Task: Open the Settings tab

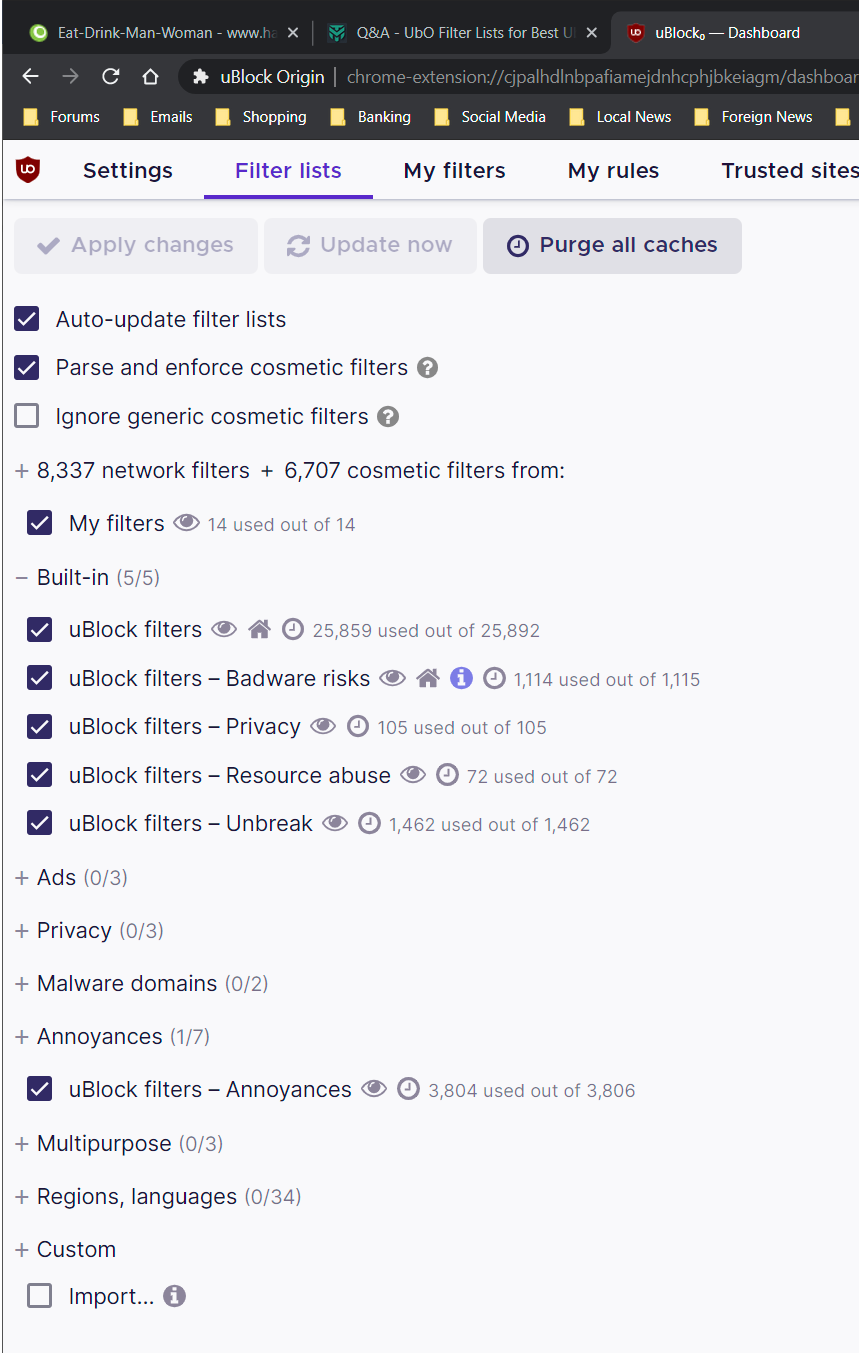Action: (127, 171)
